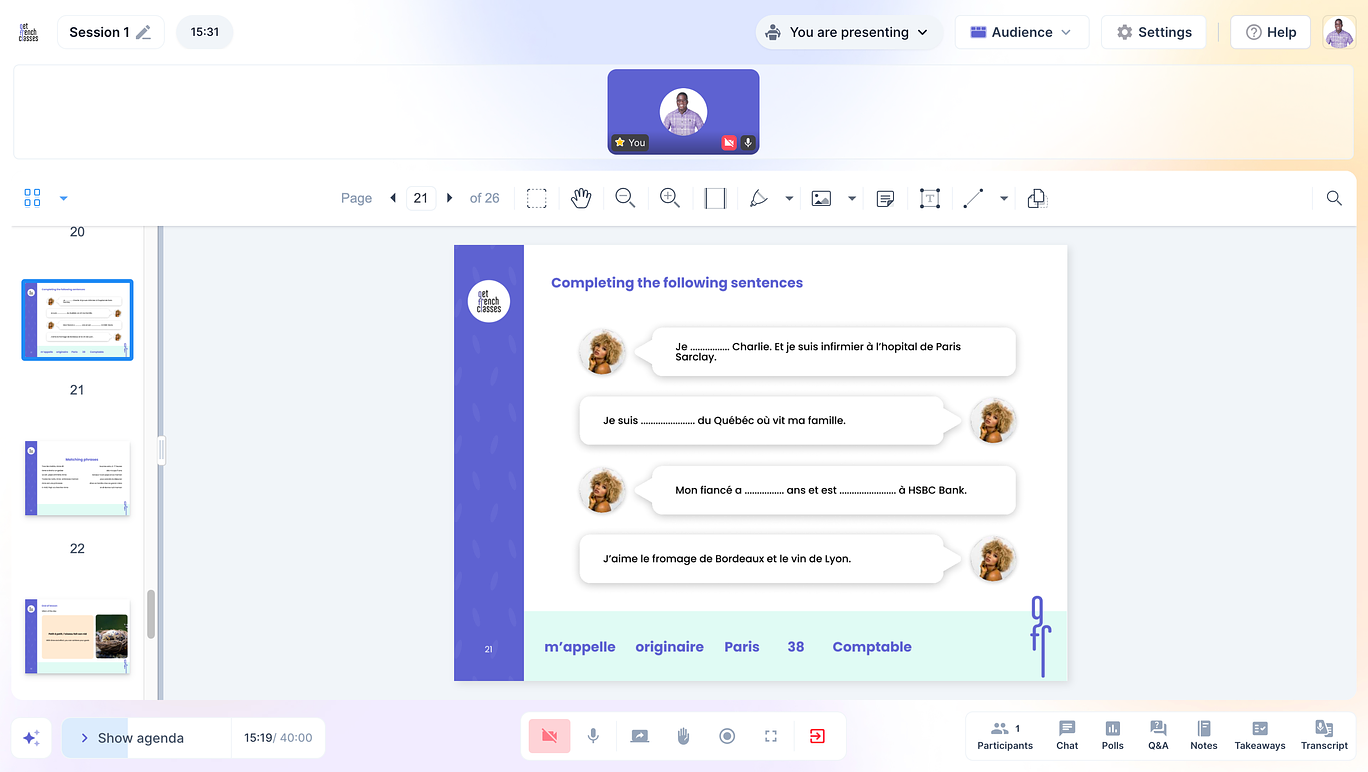The height and width of the screenshot is (772, 1368).
Task: Start screen sharing
Action: click(x=639, y=736)
